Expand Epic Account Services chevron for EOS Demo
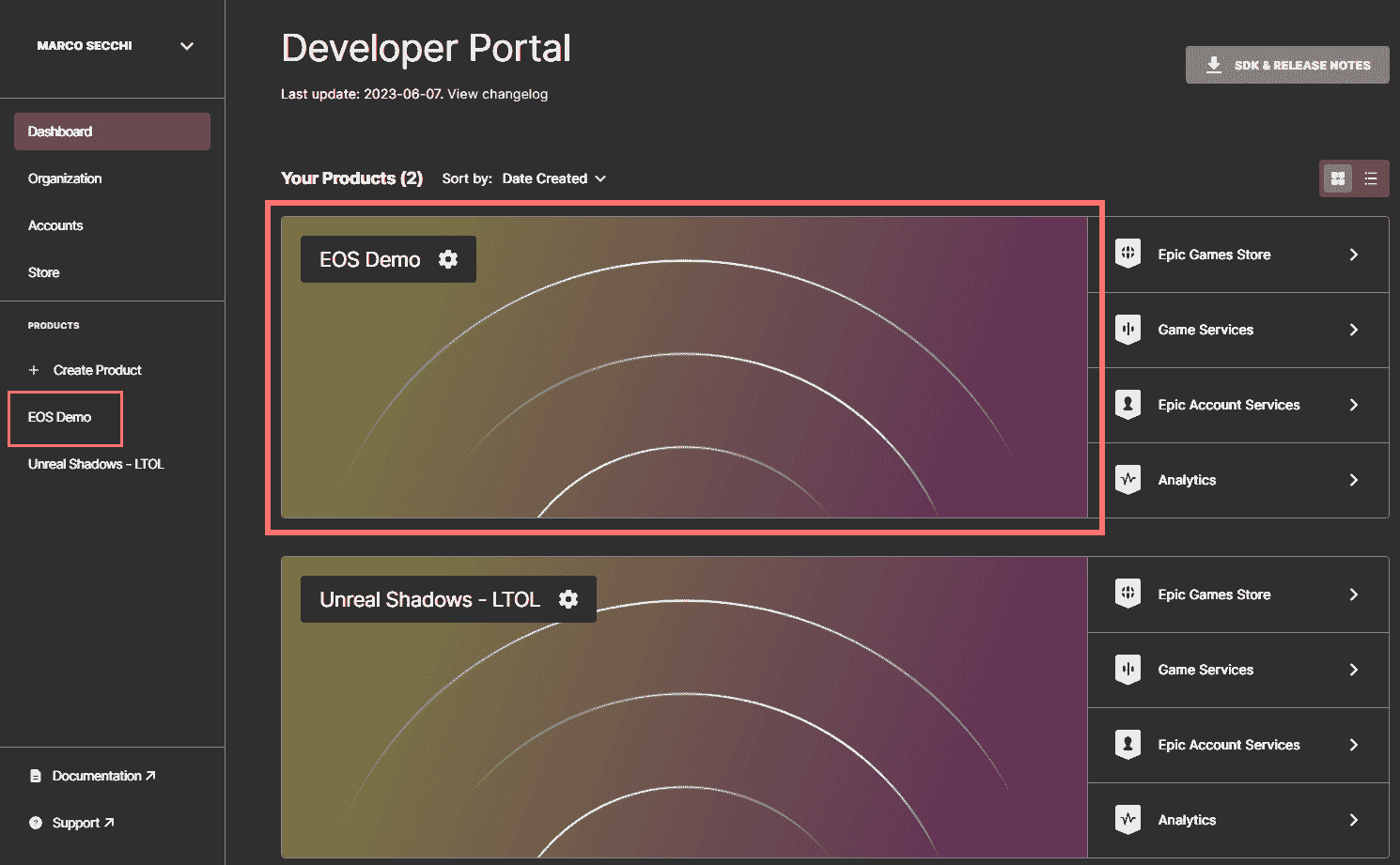Screen dimensions: 1400x865 (x=1354, y=405)
